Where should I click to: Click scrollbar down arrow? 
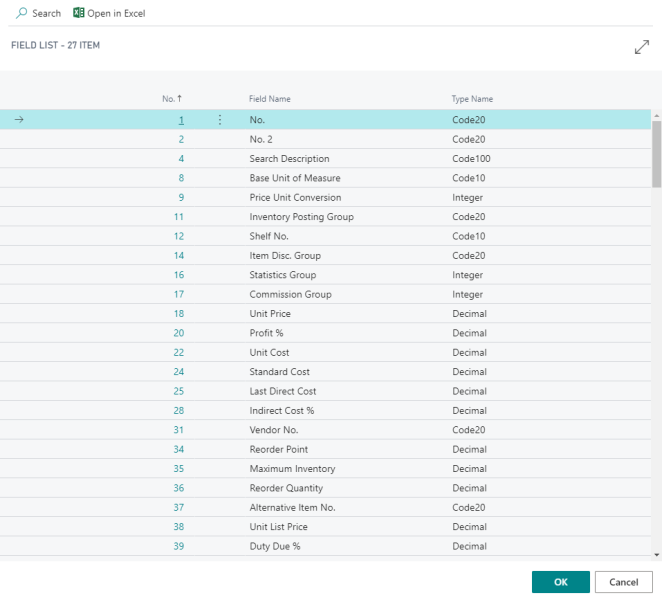click(657, 555)
